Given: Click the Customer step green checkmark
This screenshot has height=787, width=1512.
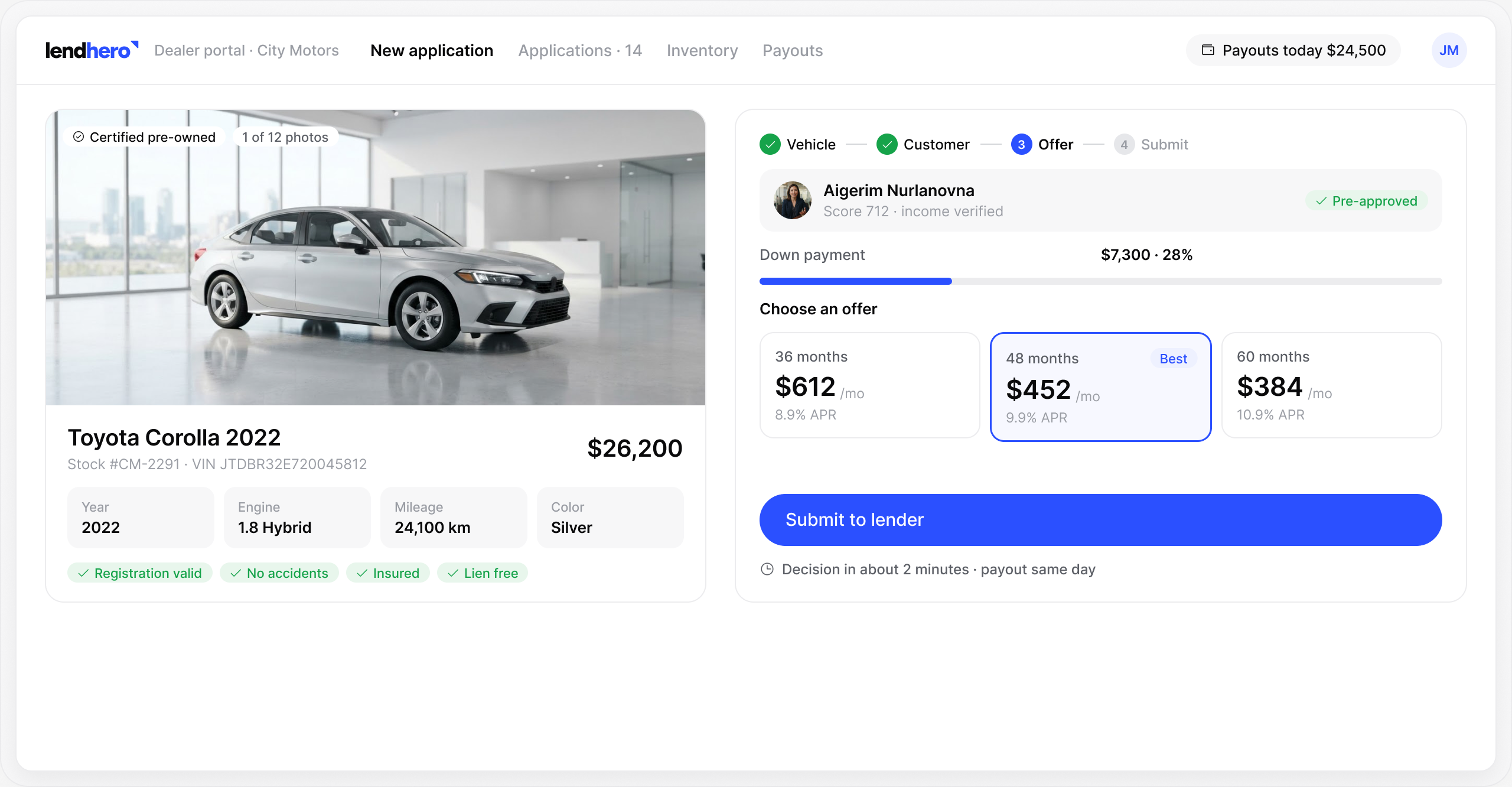Looking at the screenshot, I should pos(887,144).
